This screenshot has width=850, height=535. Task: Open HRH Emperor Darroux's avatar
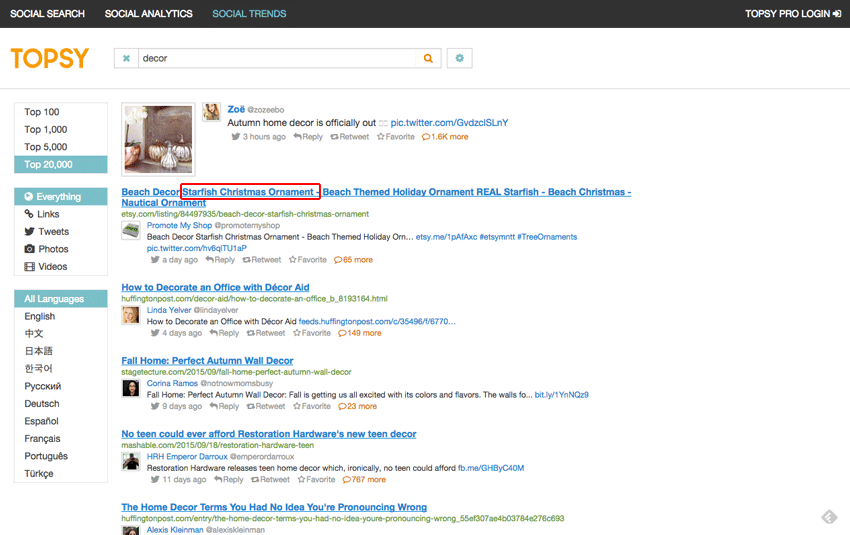pos(131,461)
